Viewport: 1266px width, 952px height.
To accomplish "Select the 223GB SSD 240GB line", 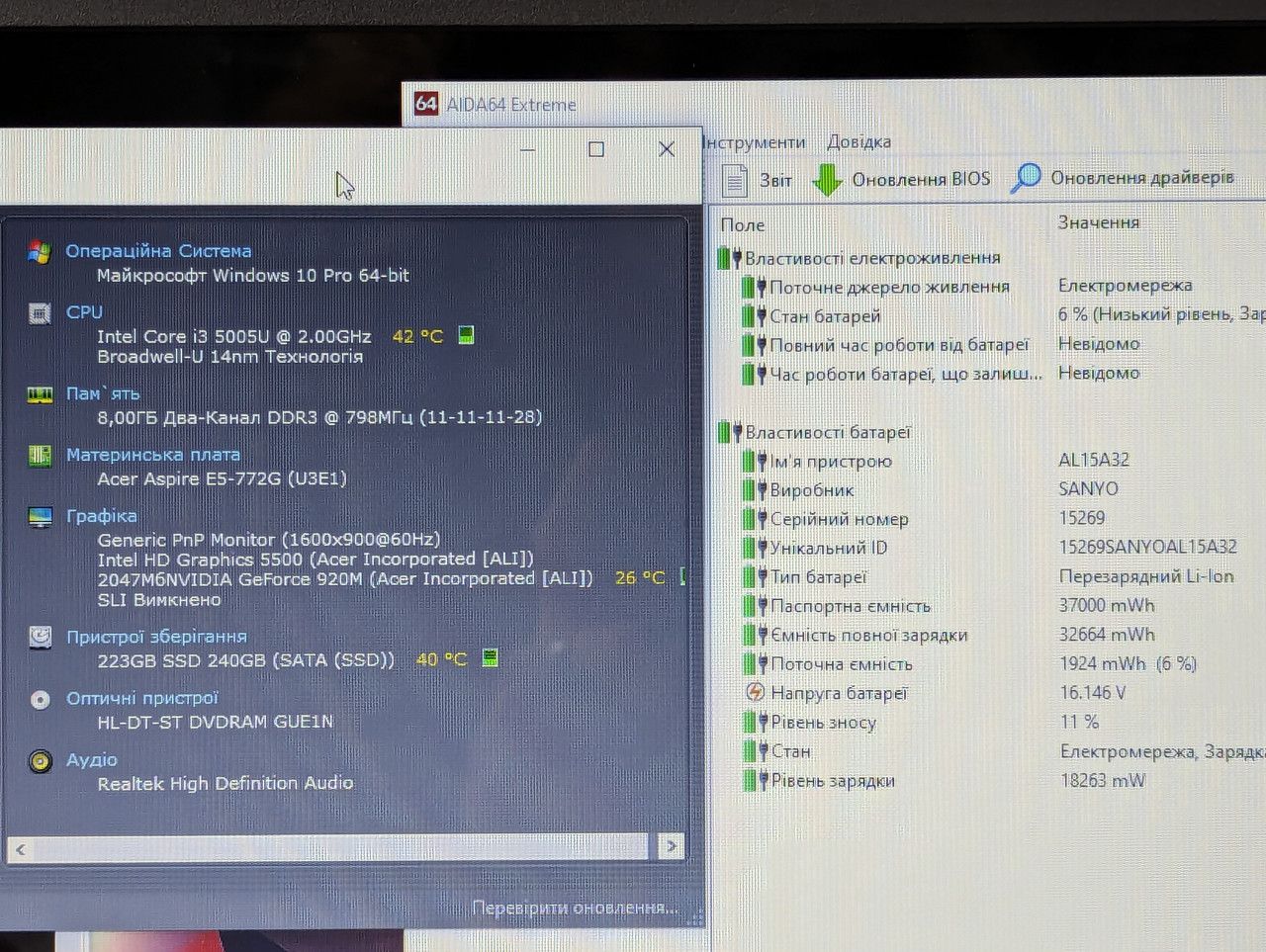I will pyautogui.click(x=246, y=660).
